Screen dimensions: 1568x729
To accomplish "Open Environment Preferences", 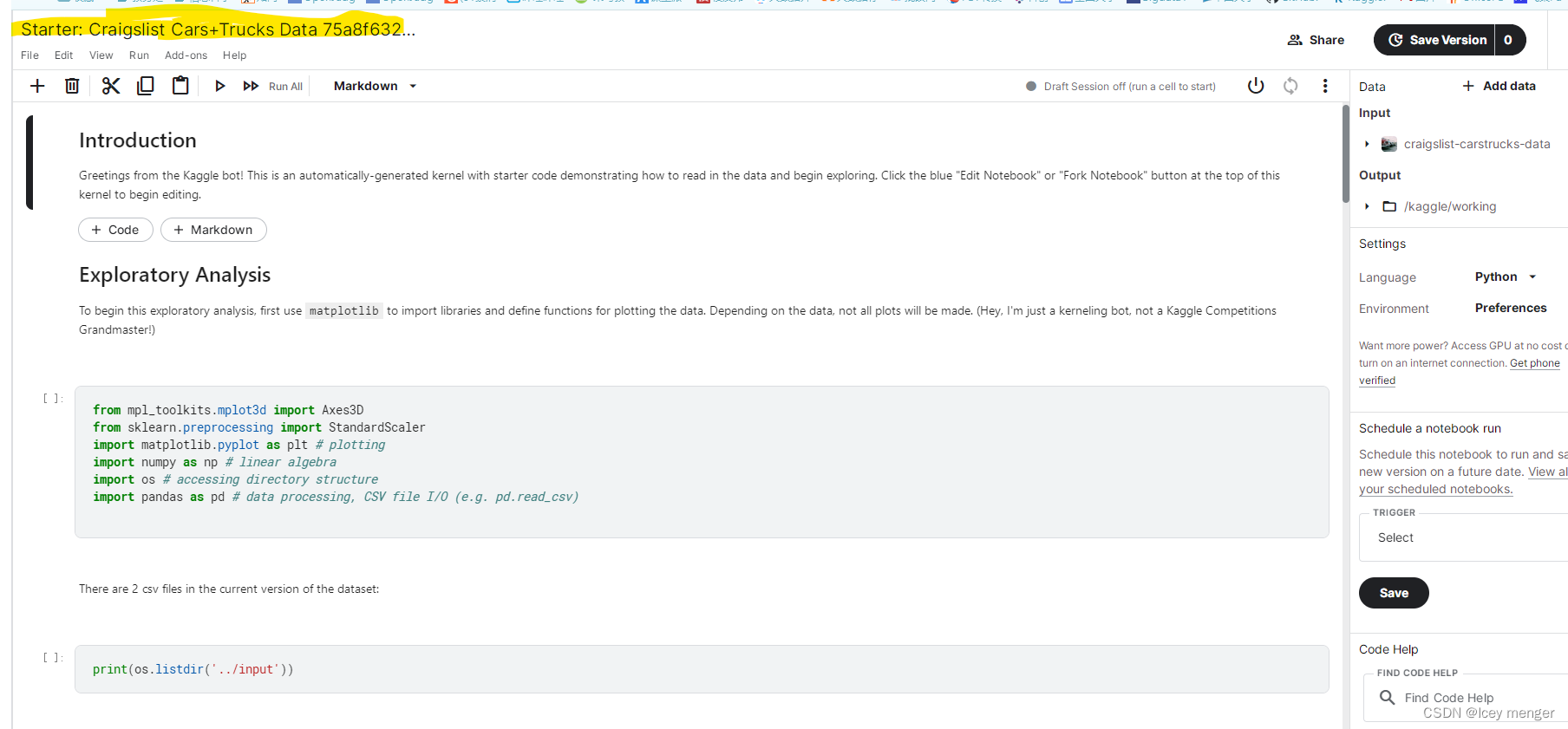I will (x=1511, y=308).
